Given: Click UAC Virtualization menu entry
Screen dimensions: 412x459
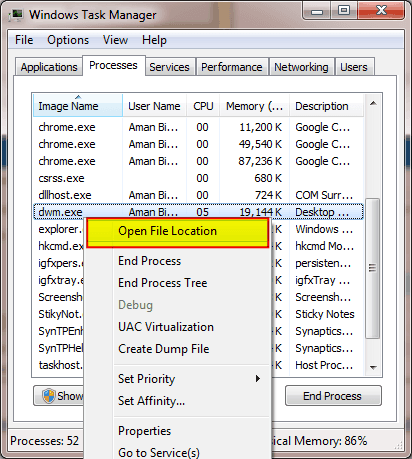Looking at the screenshot, I should (178, 327).
